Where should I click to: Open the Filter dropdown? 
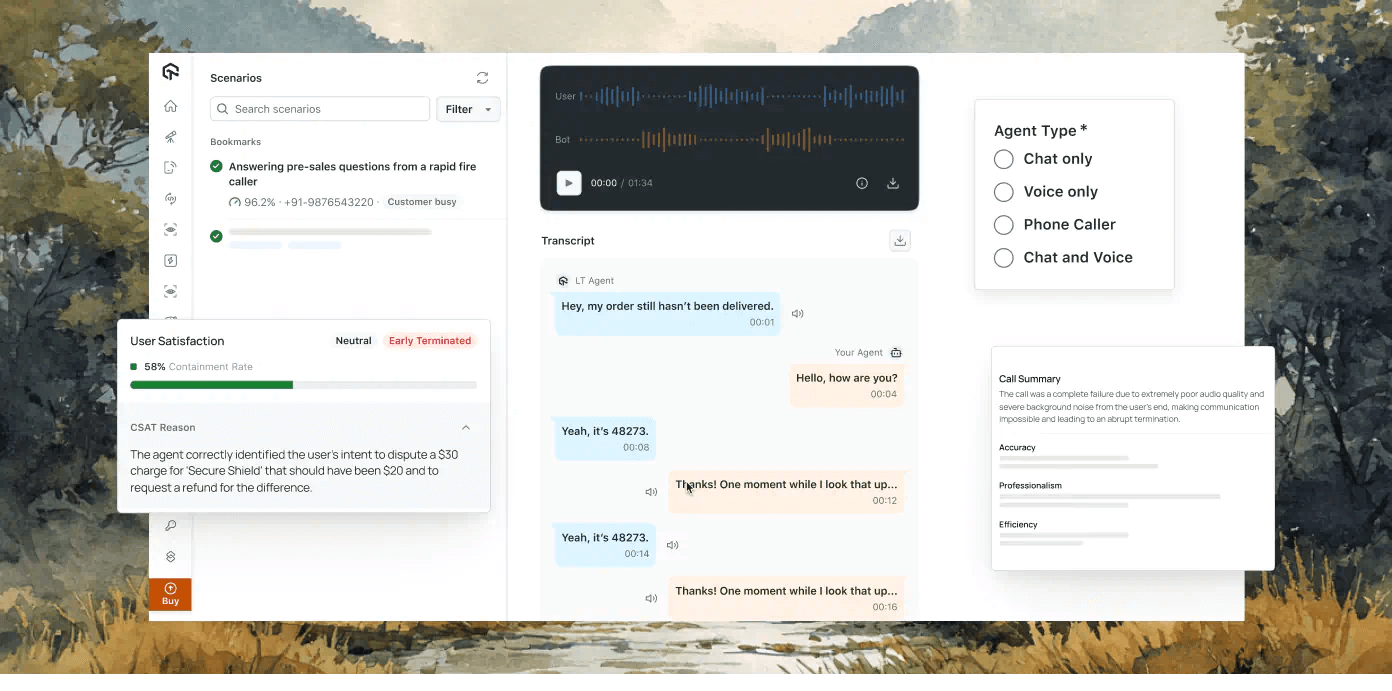point(468,109)
